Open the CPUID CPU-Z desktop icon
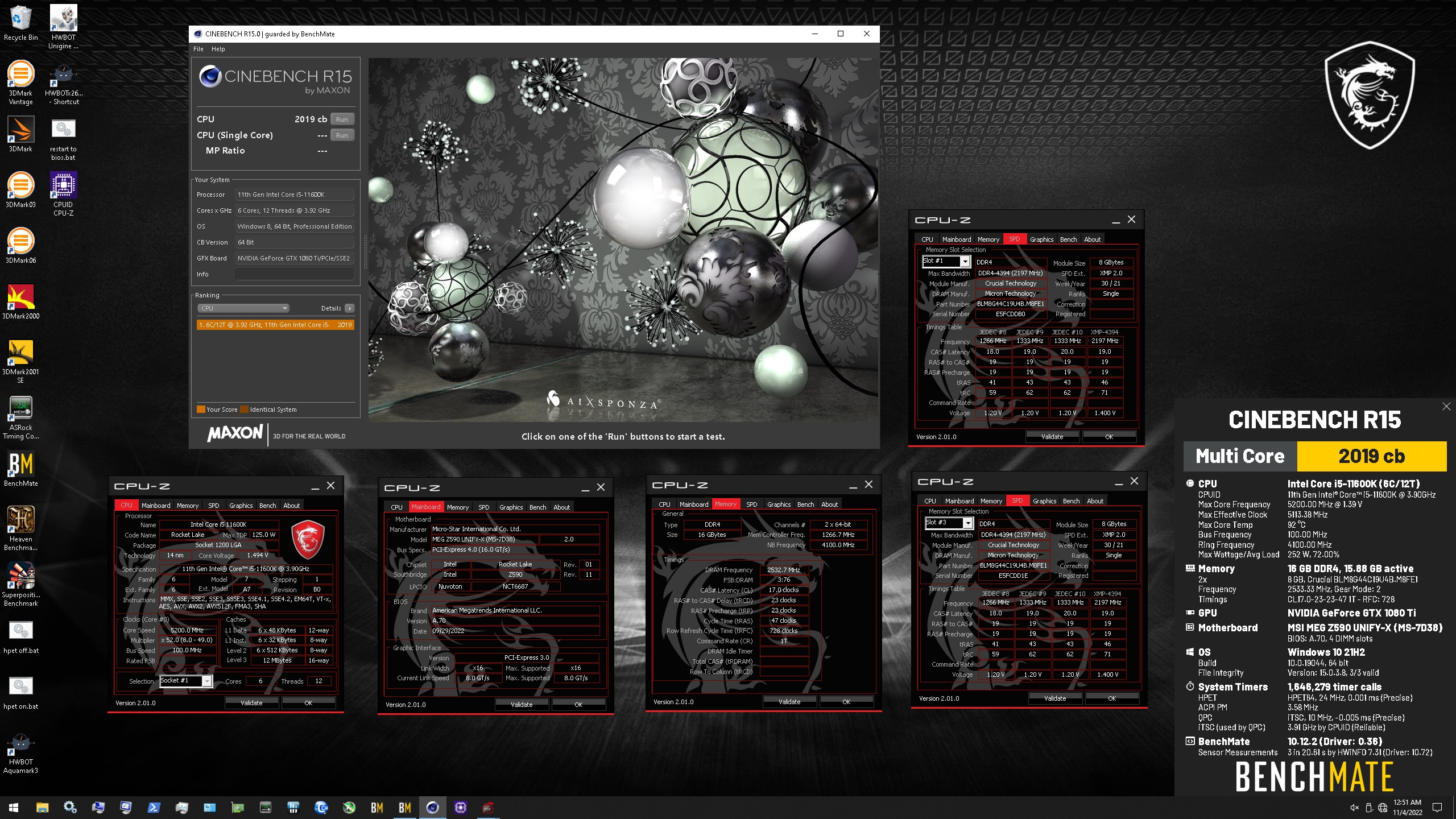 63,194
